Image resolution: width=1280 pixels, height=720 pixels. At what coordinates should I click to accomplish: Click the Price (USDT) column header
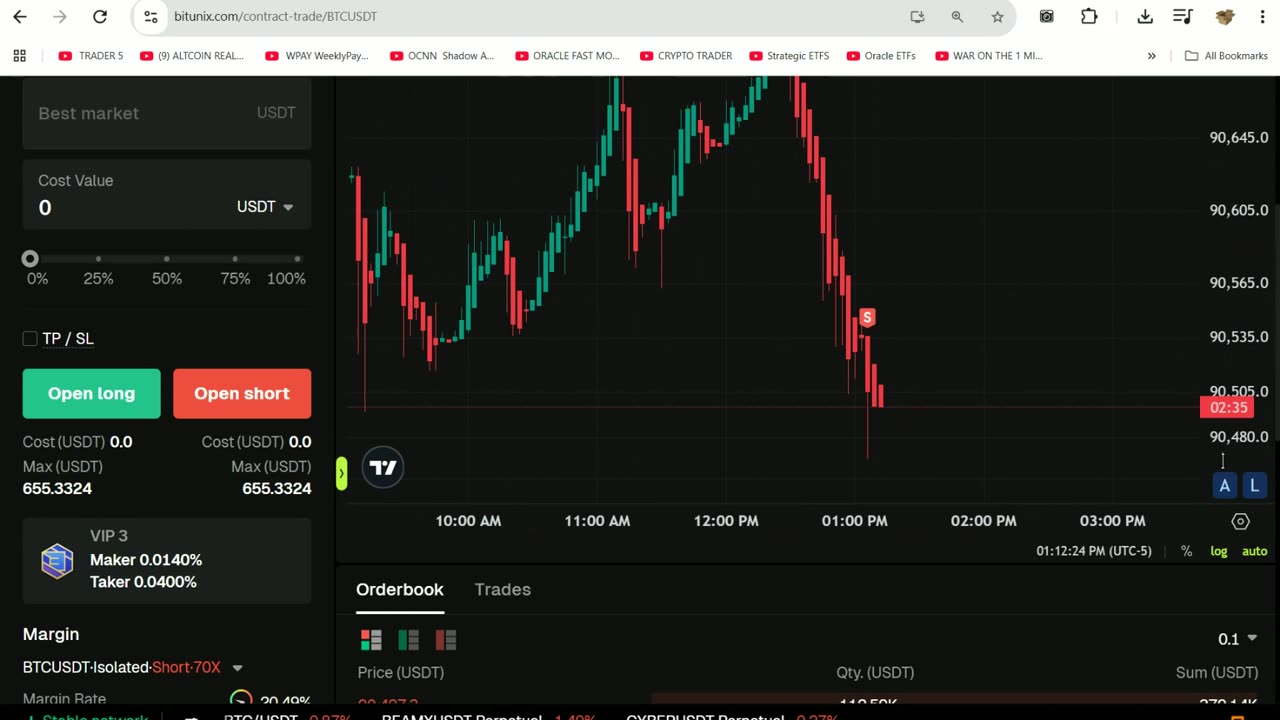pyautogui.click(x=401, y=673)
